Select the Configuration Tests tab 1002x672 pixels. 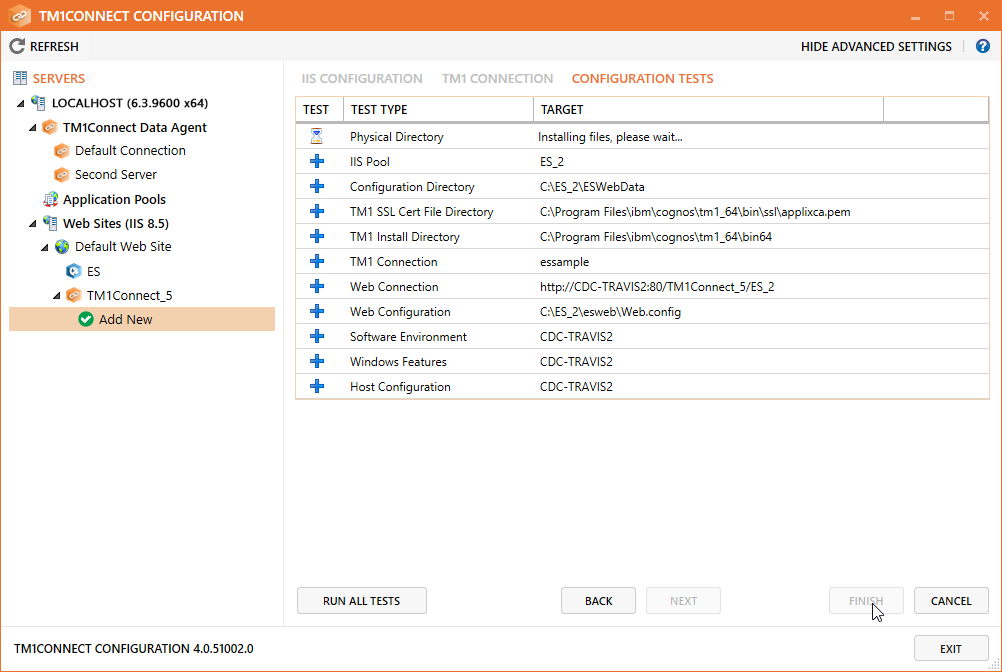click(x=642, y=79)
